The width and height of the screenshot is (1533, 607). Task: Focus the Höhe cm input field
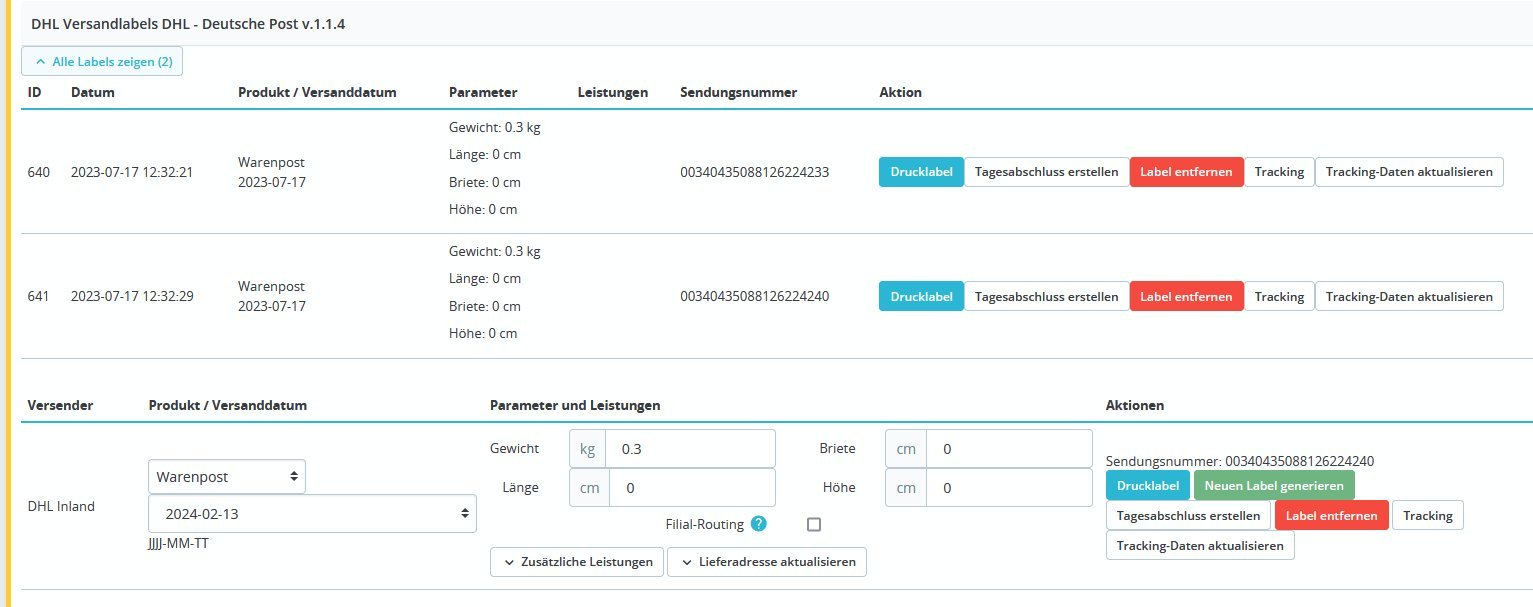click(x=1009, y=488)
